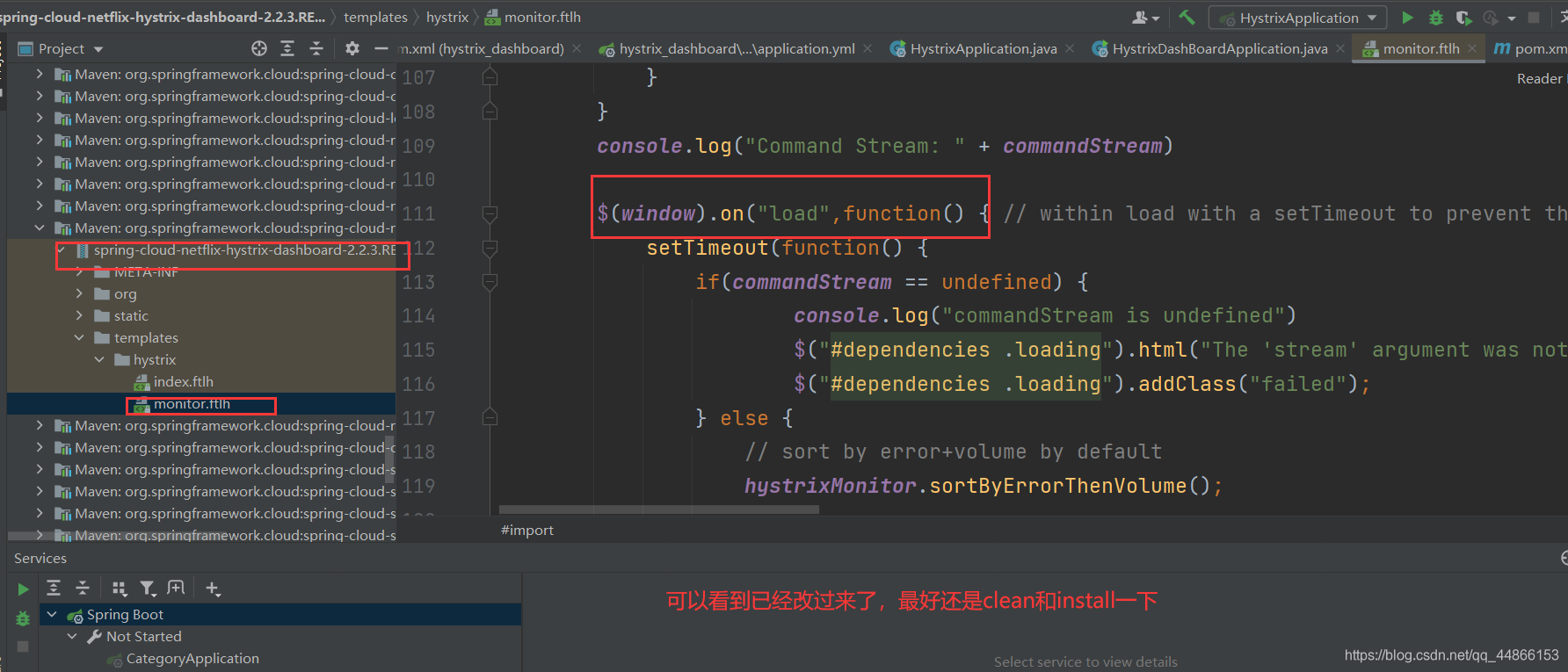Click the Reader mode label
This screenshot has height=672, width=1568.
coord(1541,78)
